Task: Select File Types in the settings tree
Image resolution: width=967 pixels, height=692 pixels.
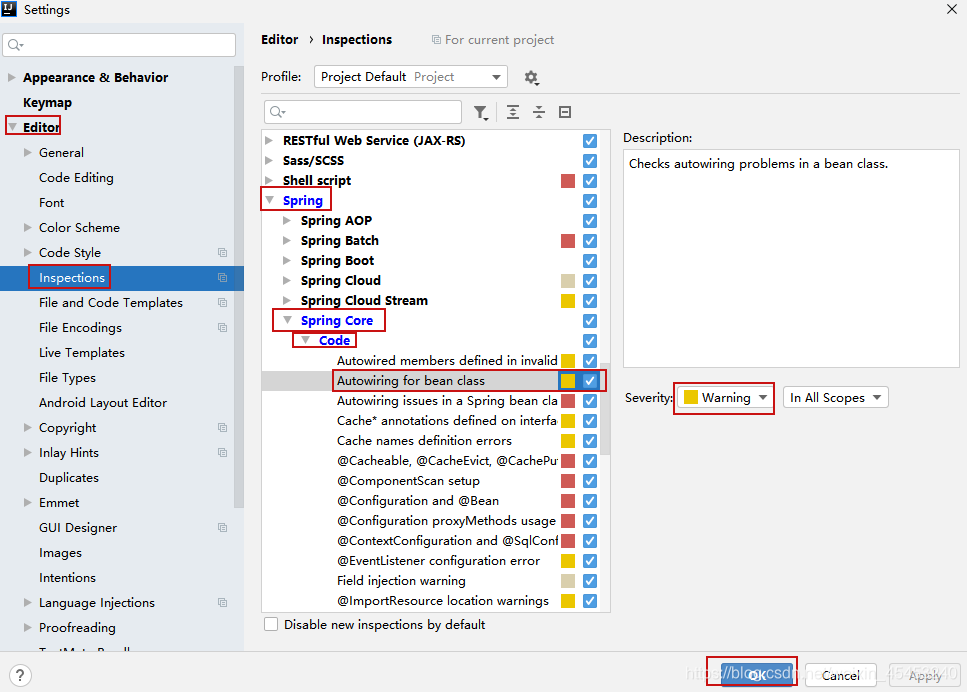Action: point(67,377)
